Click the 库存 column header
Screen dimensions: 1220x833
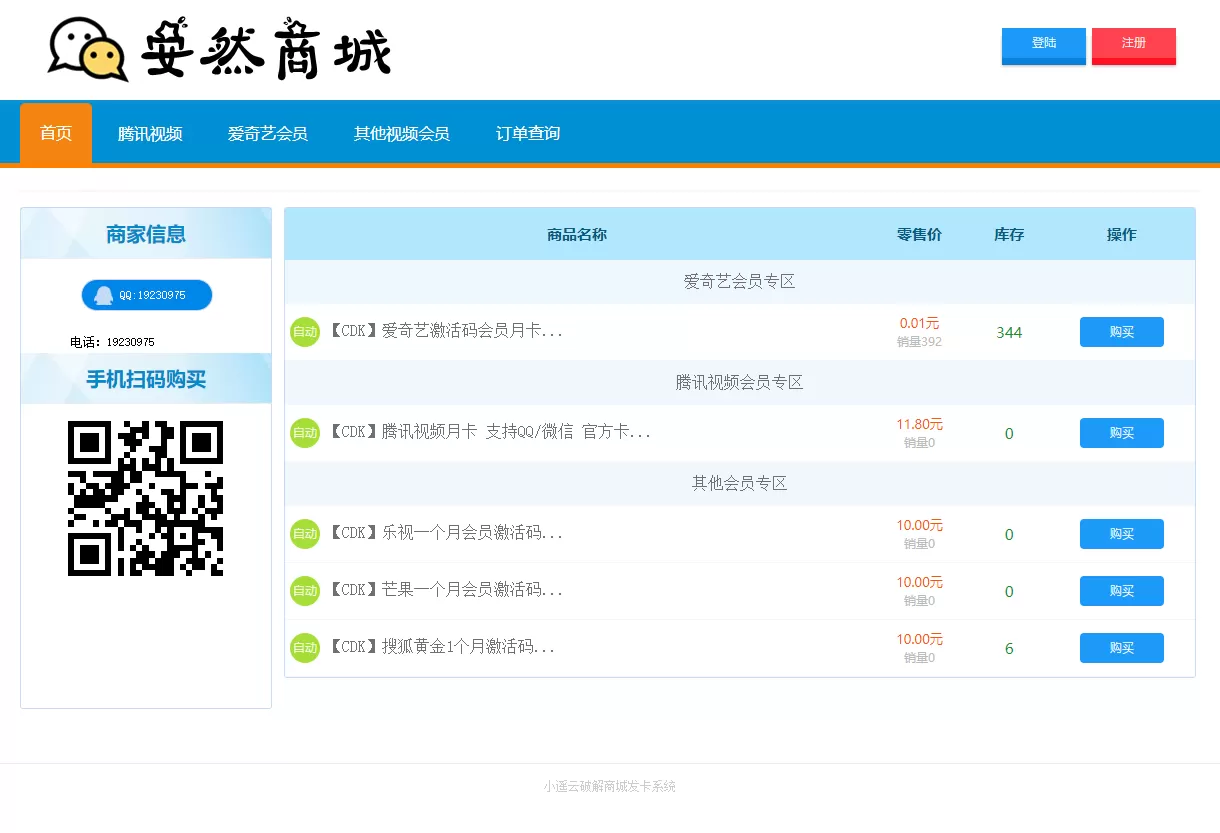coord(1009,235)
